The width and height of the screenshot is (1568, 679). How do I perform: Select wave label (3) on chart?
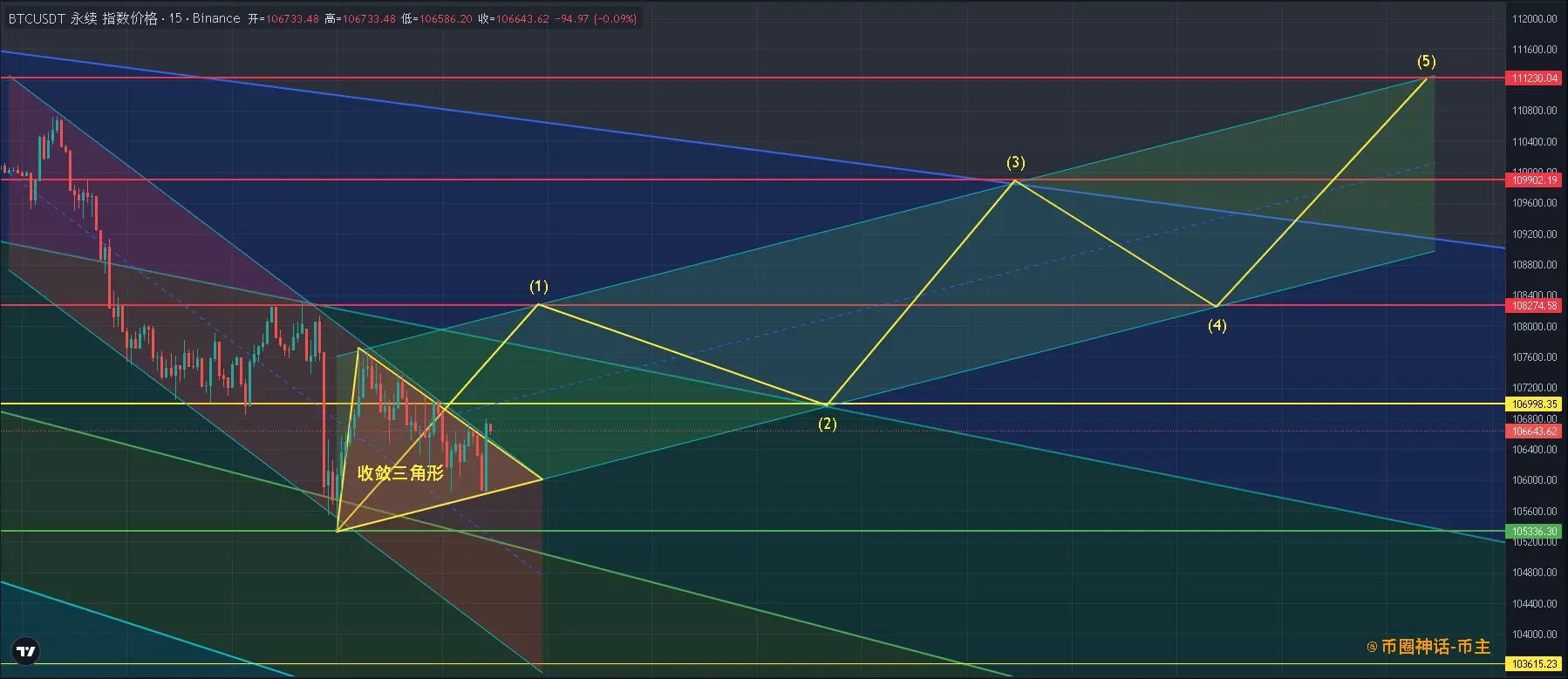(x=1016, y=163)
